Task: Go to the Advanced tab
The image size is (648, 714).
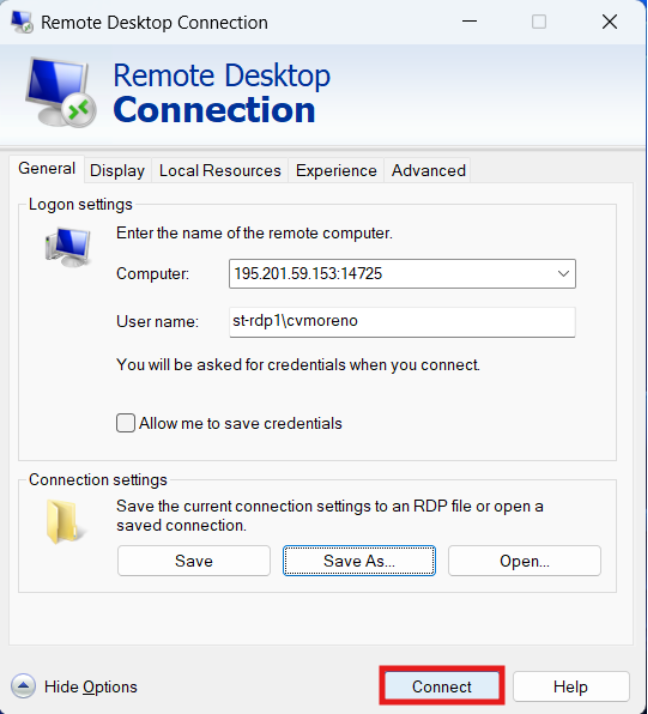Action: pos(428,170)
